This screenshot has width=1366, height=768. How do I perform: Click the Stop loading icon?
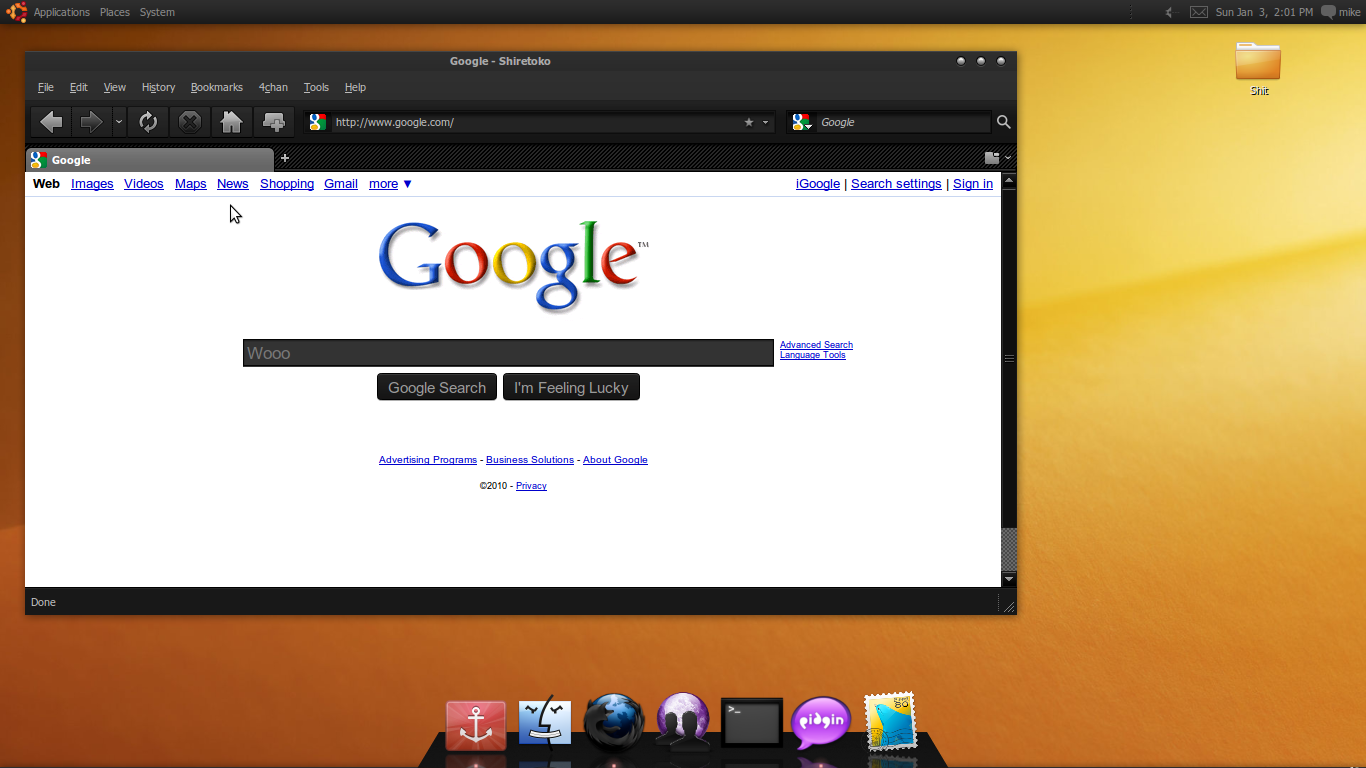pyautogui.click(x=189, y=122)
